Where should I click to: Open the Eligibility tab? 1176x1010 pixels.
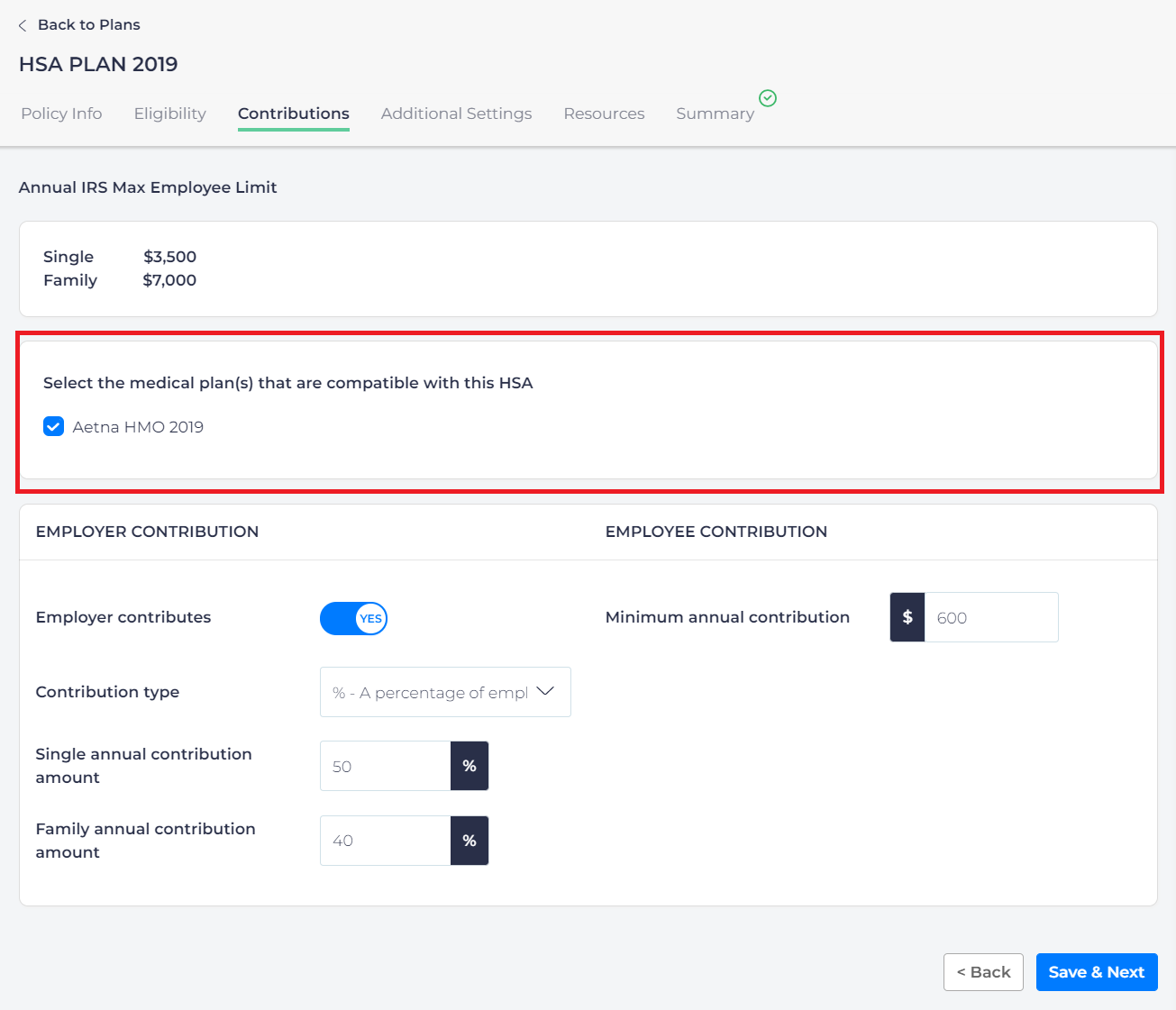(x=169, y=114)
